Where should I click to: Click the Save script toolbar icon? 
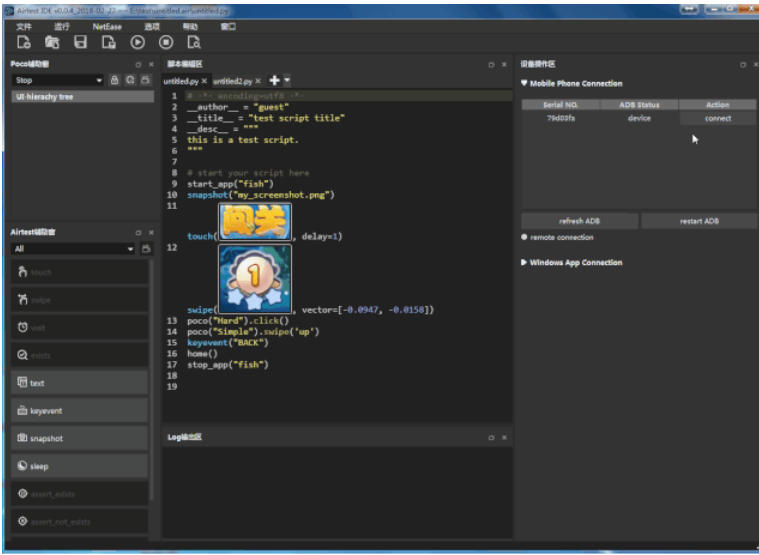point(80,43)
